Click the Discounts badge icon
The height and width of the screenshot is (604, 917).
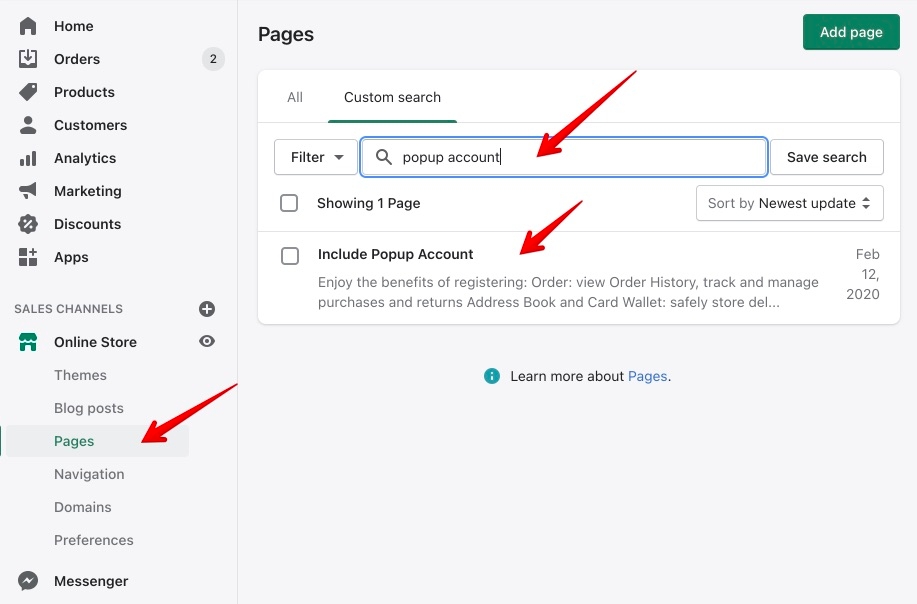[28, 224]
